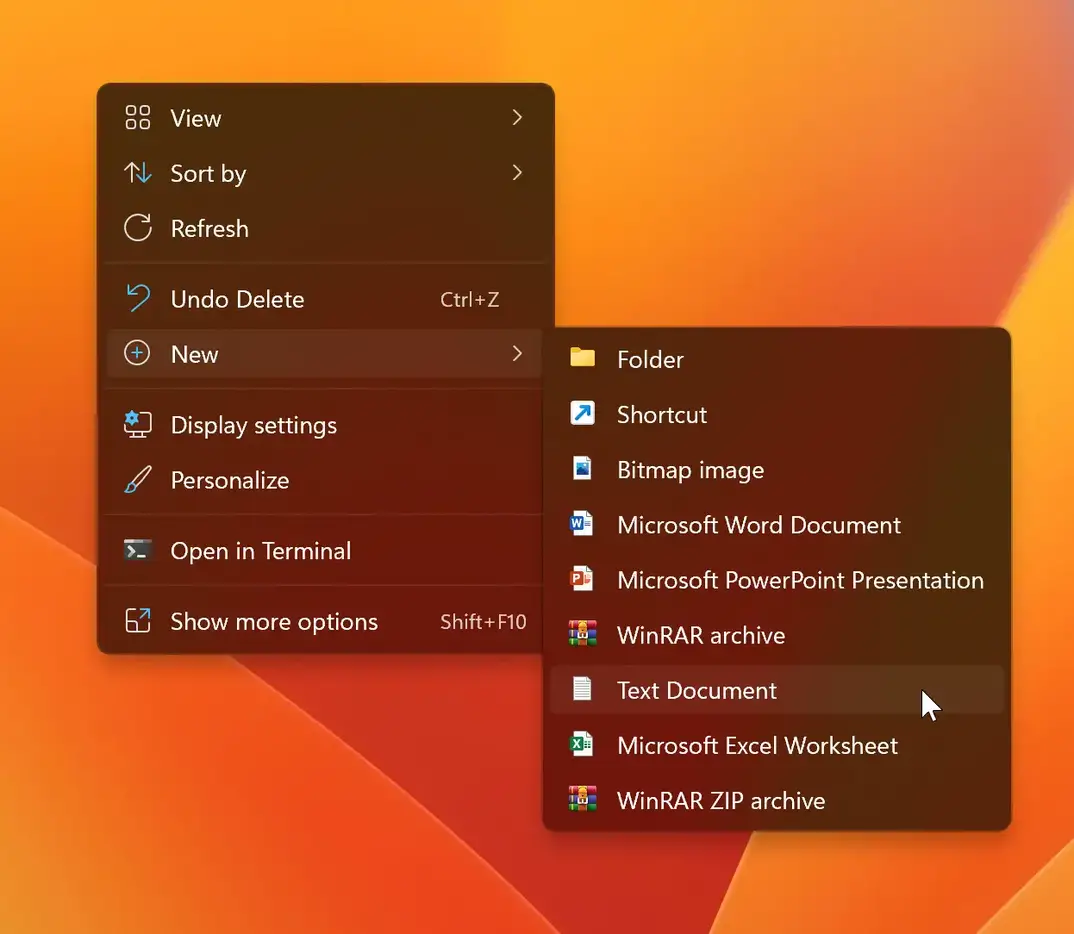Create a new Bitmap image

click(777, 469)
